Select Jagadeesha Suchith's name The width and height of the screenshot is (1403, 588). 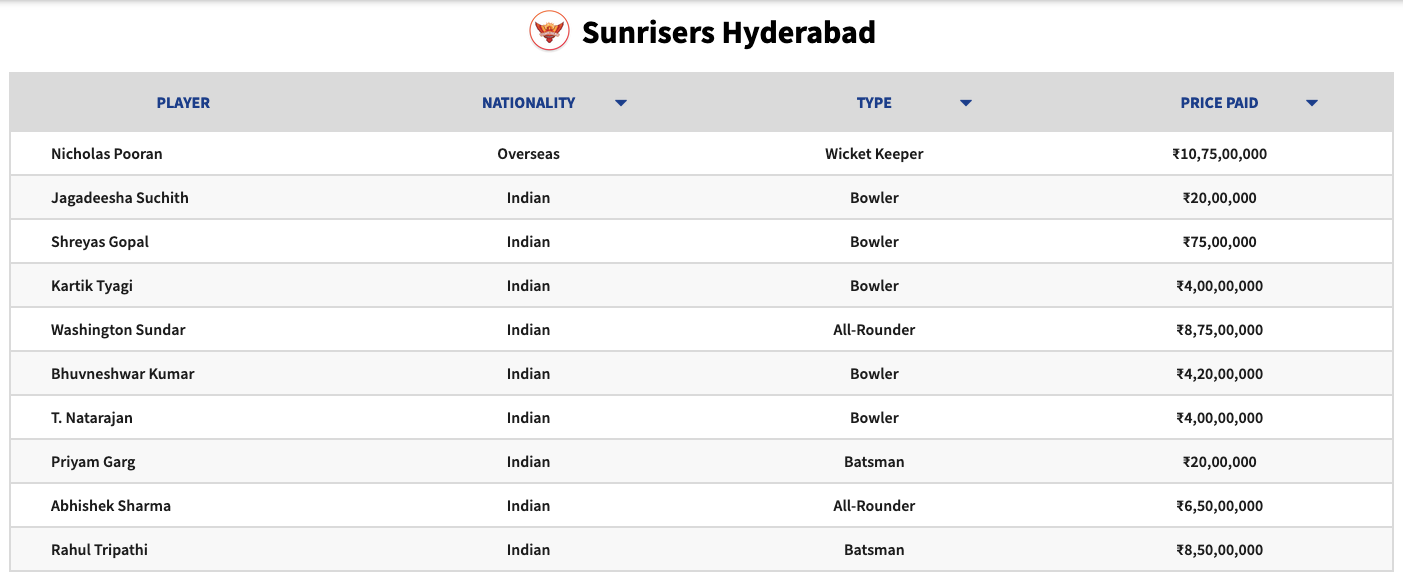coord(120,198)
